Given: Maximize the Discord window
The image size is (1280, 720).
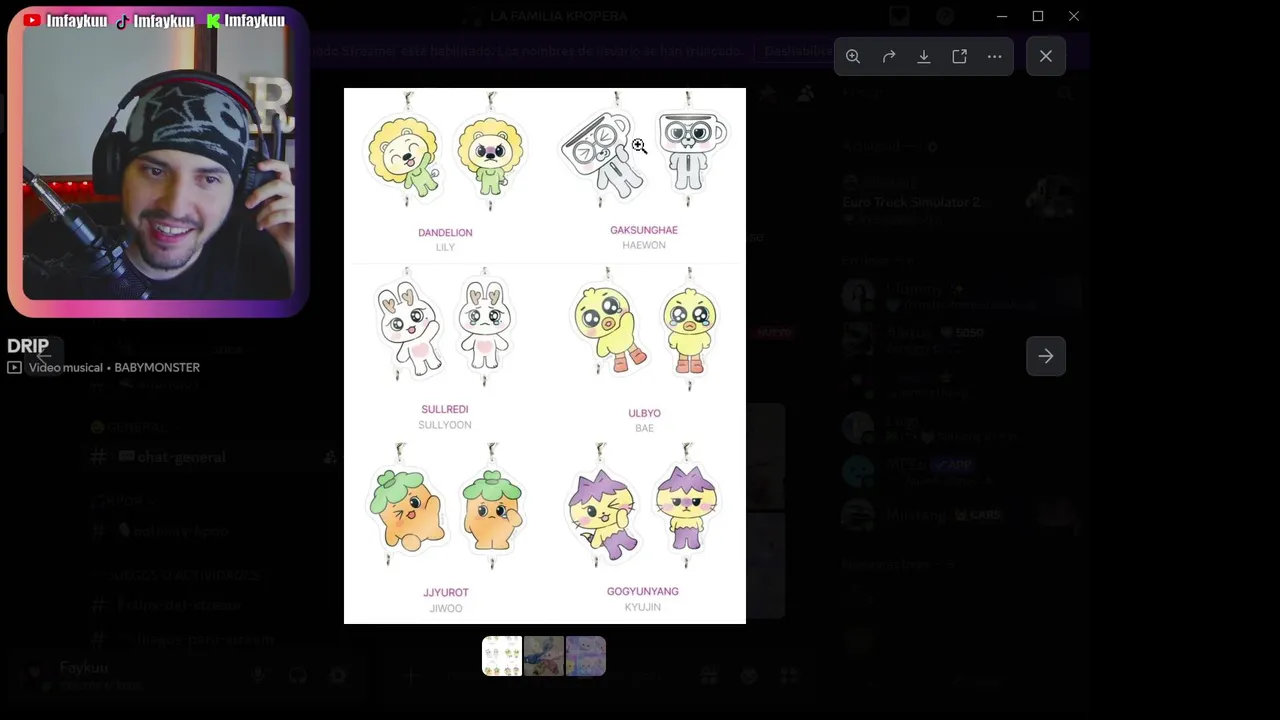Looking at the screenshot, I should [x=1038, y=16].
